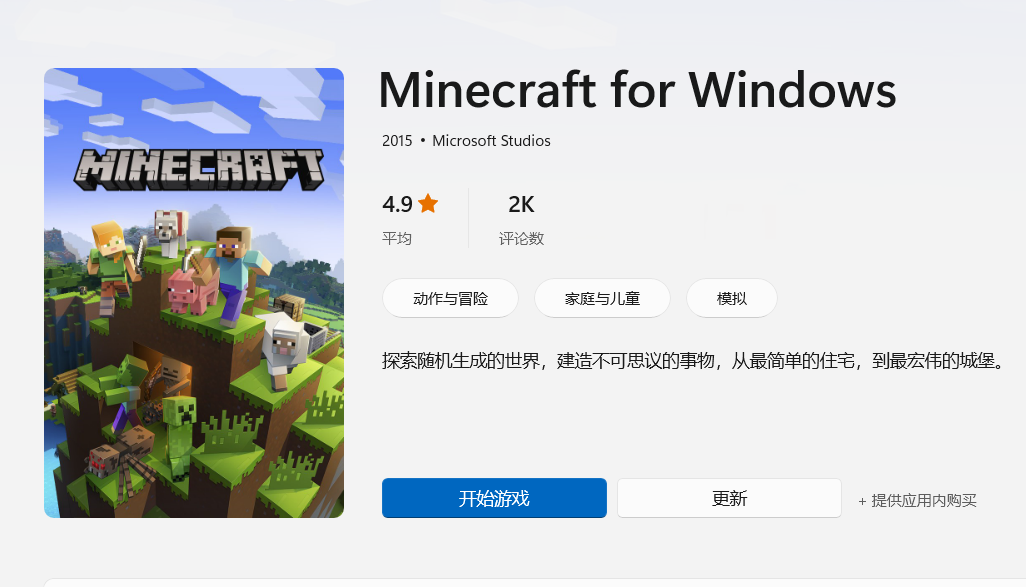Click the 提供应用内购买 in-app purchases note
The image size is (1026, 587).
(917, 501)
